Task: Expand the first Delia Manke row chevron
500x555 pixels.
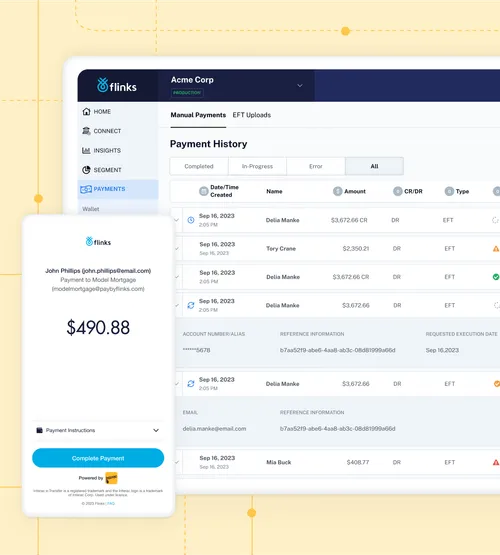Action: click(177, 220)
